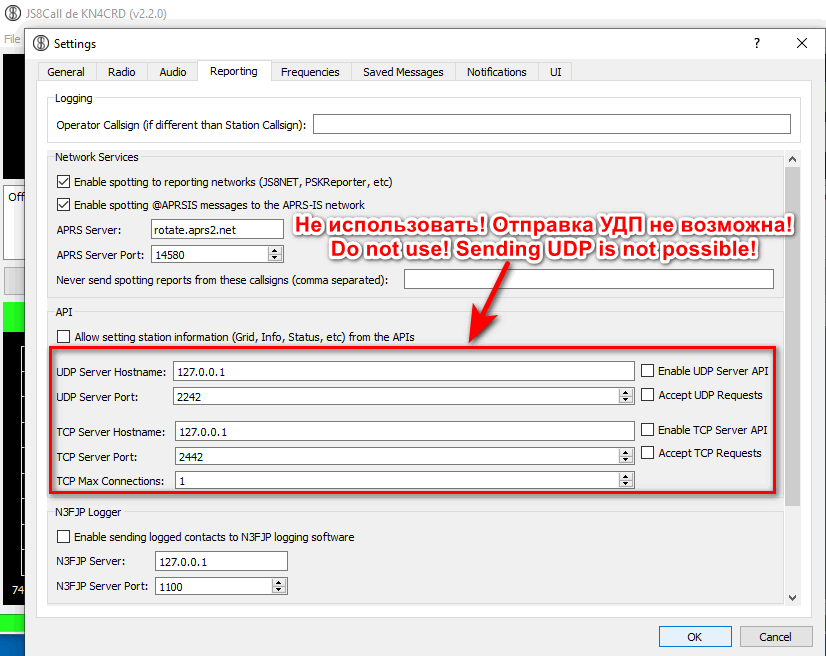Select the Frequencies tab
The width and height of the screenshot is (826, 656).
pos(310,72)
